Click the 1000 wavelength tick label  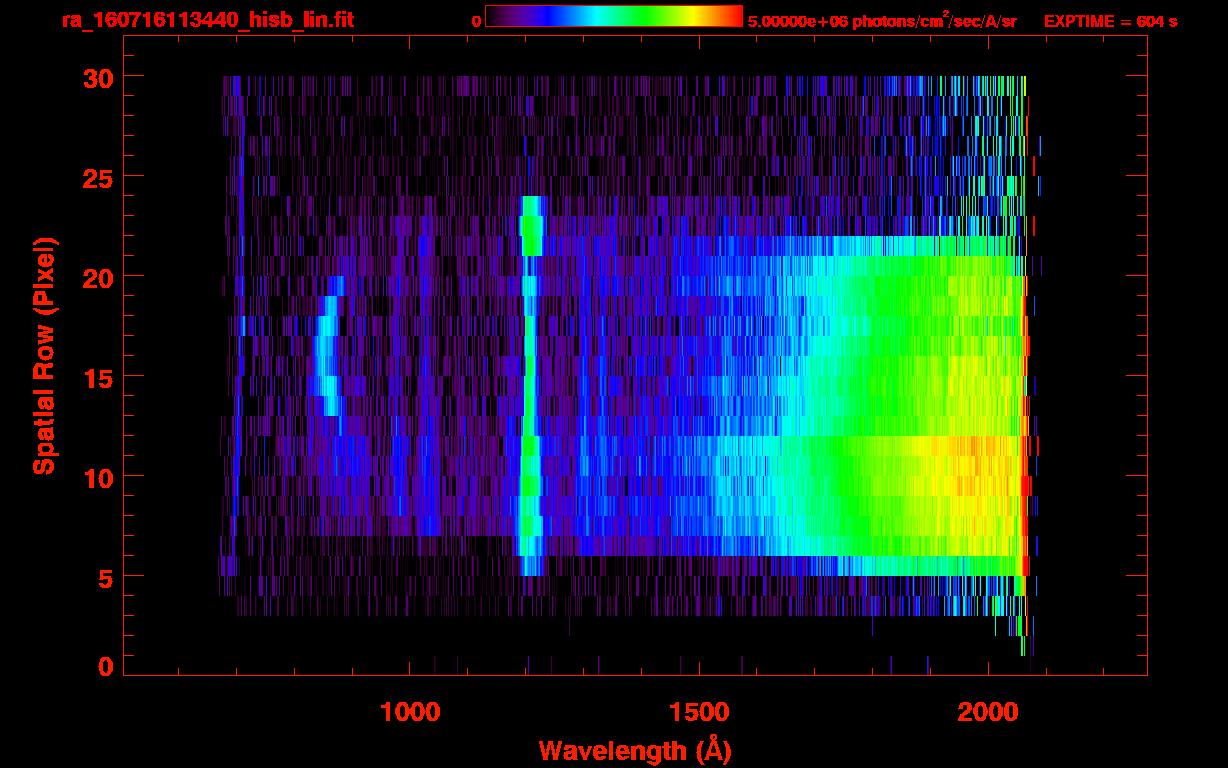(x=410, y=712)
